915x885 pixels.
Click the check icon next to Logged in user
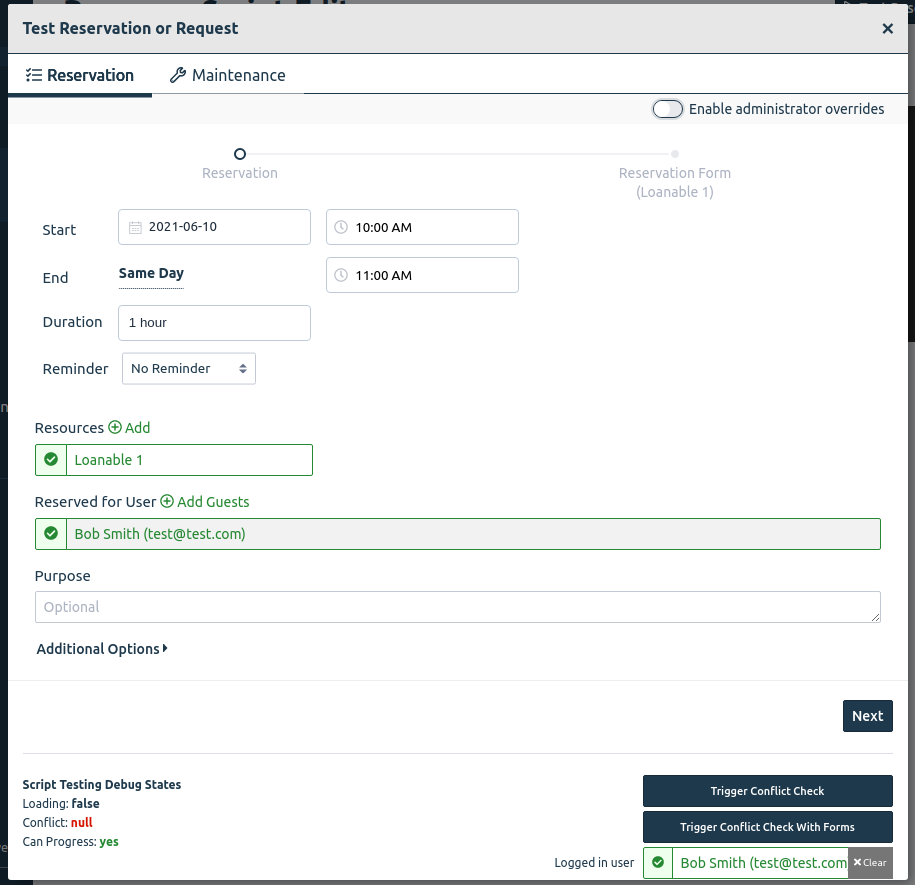click(658, 862)
